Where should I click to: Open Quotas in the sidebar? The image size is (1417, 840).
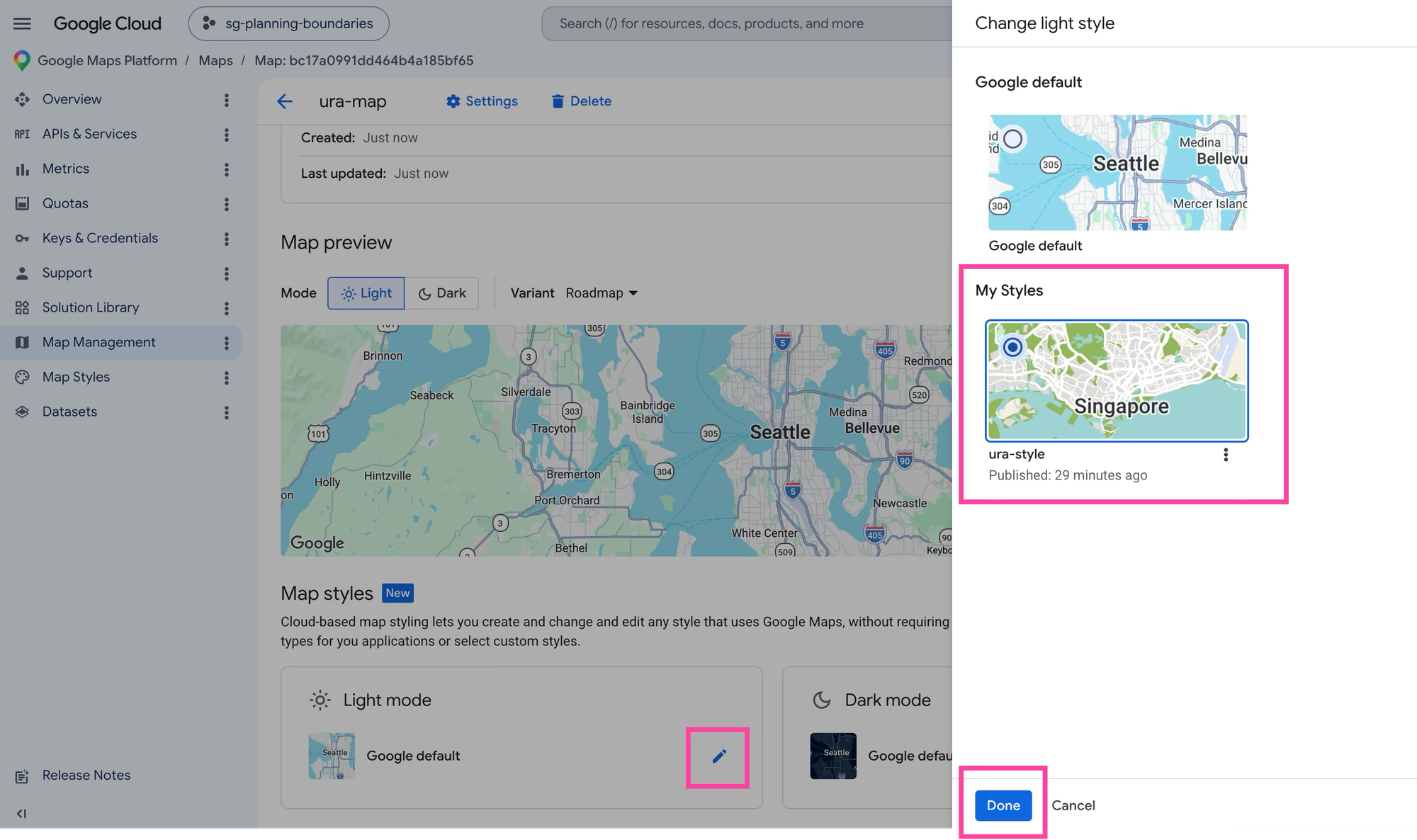[x=65, y=203]
